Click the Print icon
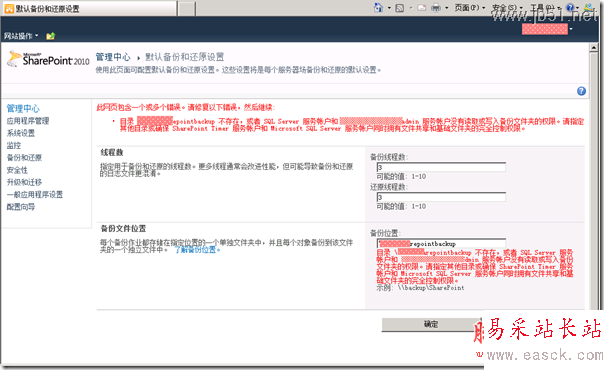Image resolution: width=604 pixels, height=370 pixels. click(x=436, y=8)
